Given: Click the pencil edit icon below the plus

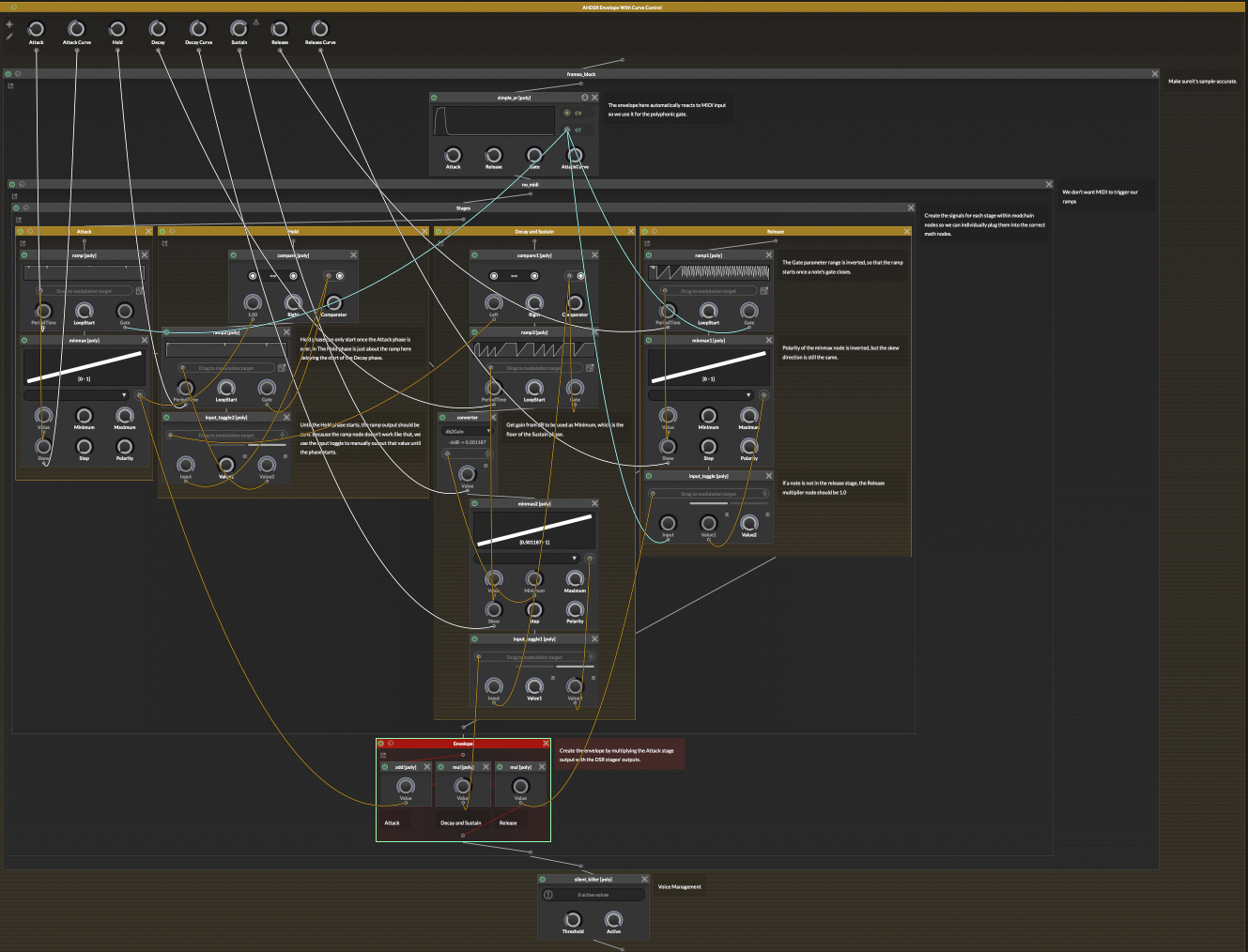Looking at the screenshot, I should [9, 37].
